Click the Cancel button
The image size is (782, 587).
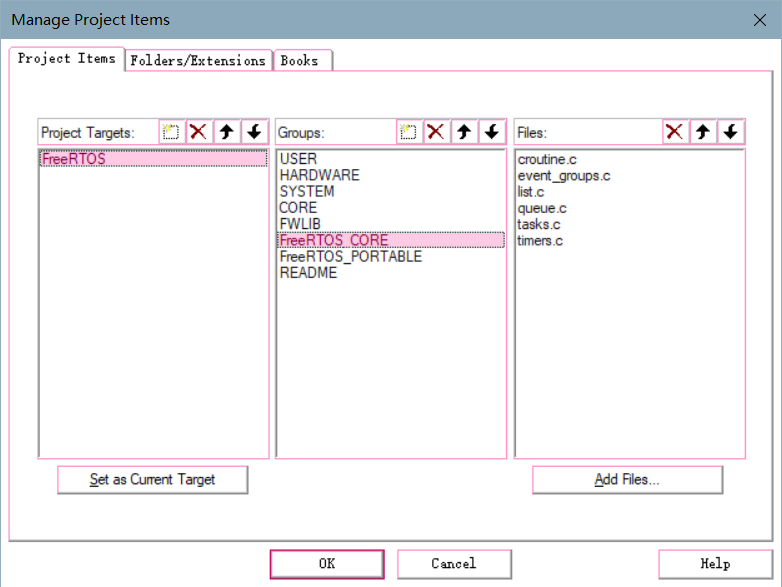(454, 564)
